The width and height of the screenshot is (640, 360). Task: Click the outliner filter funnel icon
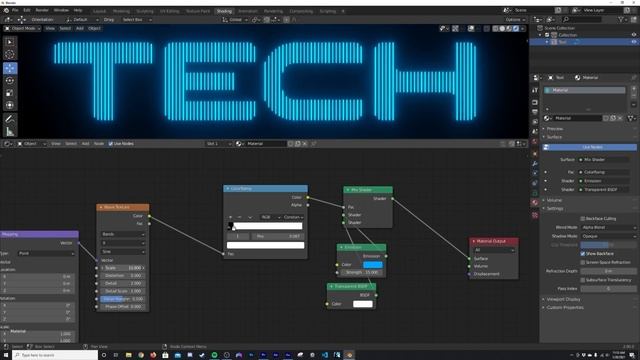point(621,19)
